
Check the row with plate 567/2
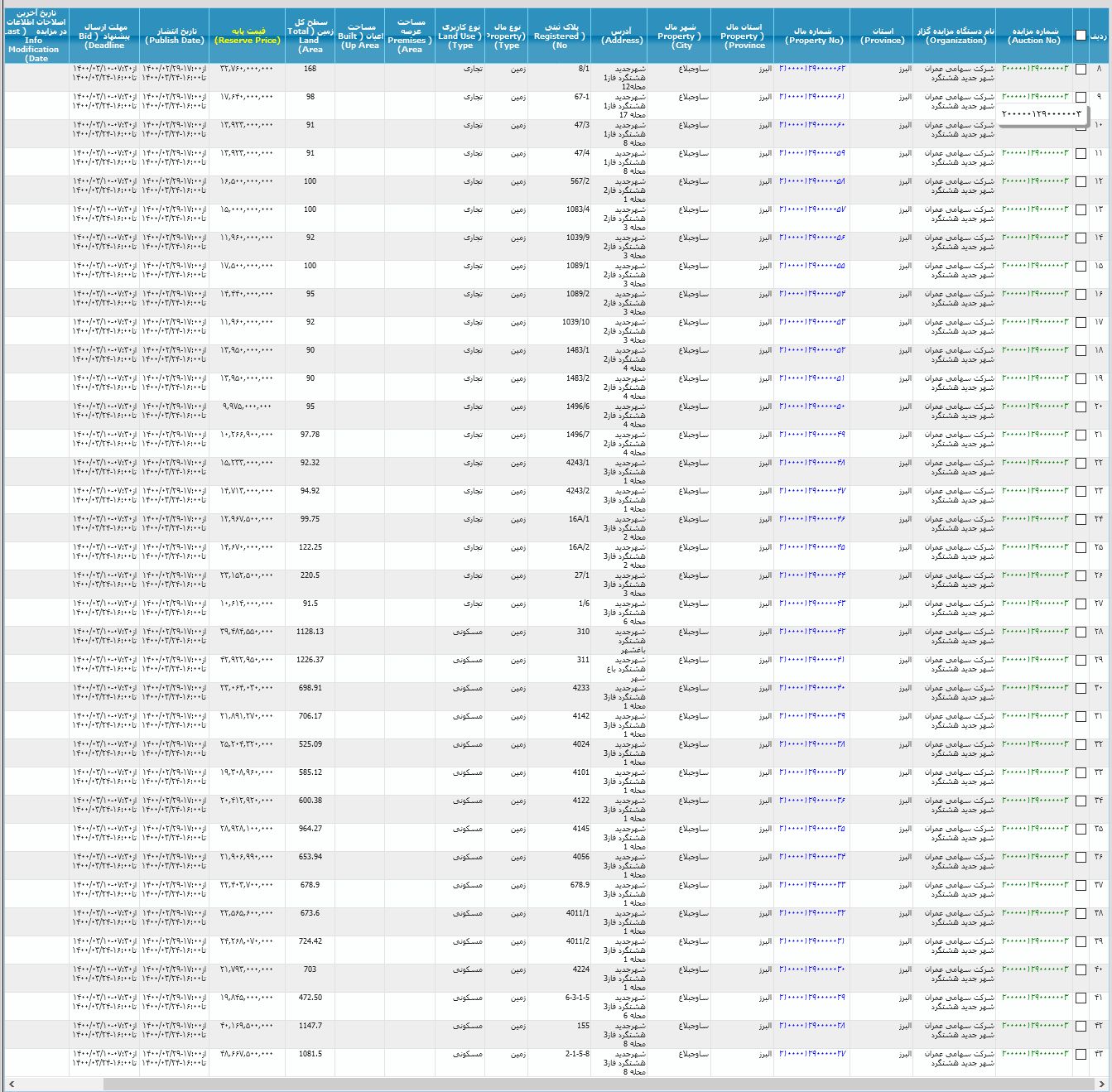click(1081, 182)
